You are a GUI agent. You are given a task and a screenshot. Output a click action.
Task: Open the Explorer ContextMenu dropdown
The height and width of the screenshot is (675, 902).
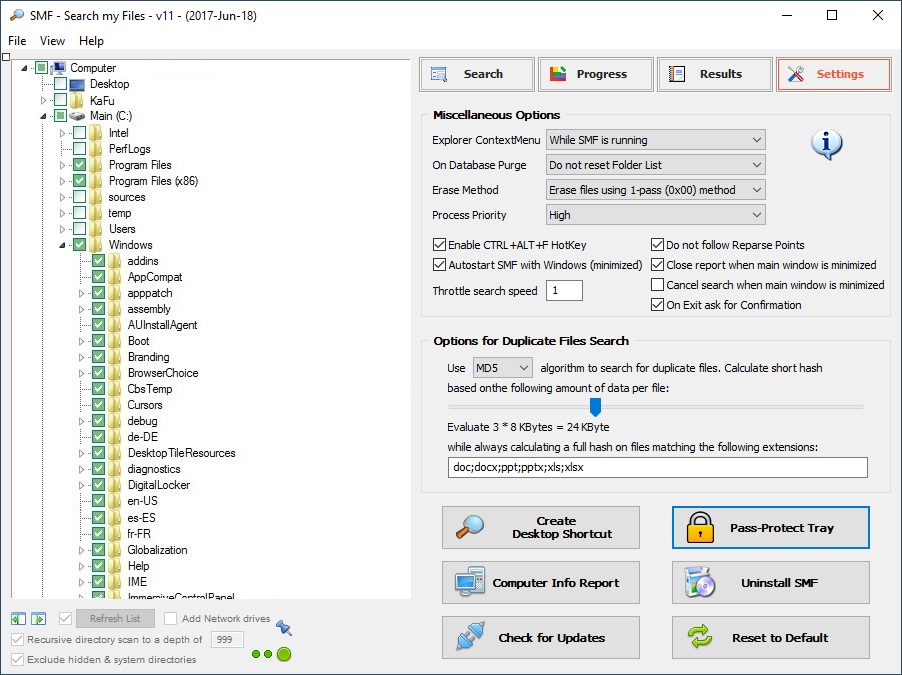point(656,140)
